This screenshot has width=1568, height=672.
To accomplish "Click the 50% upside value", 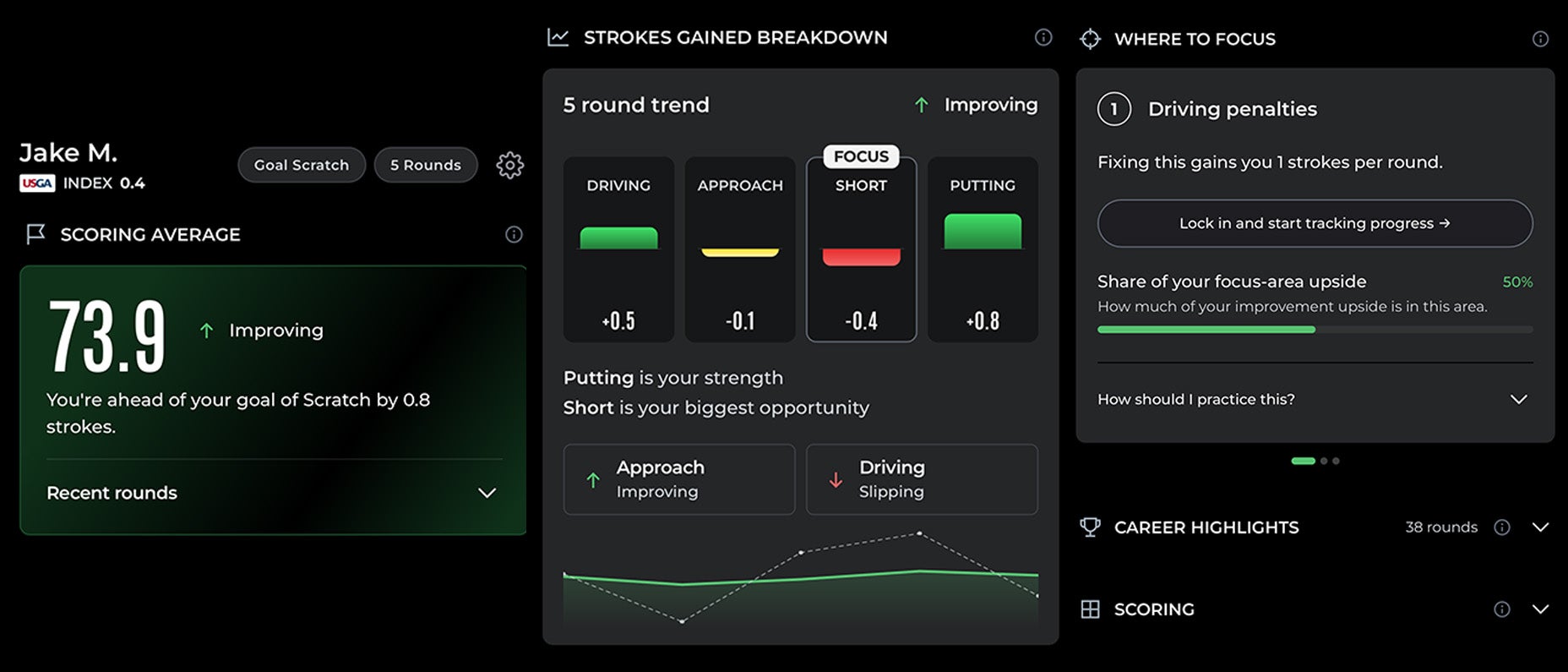I will point(1517,282).
